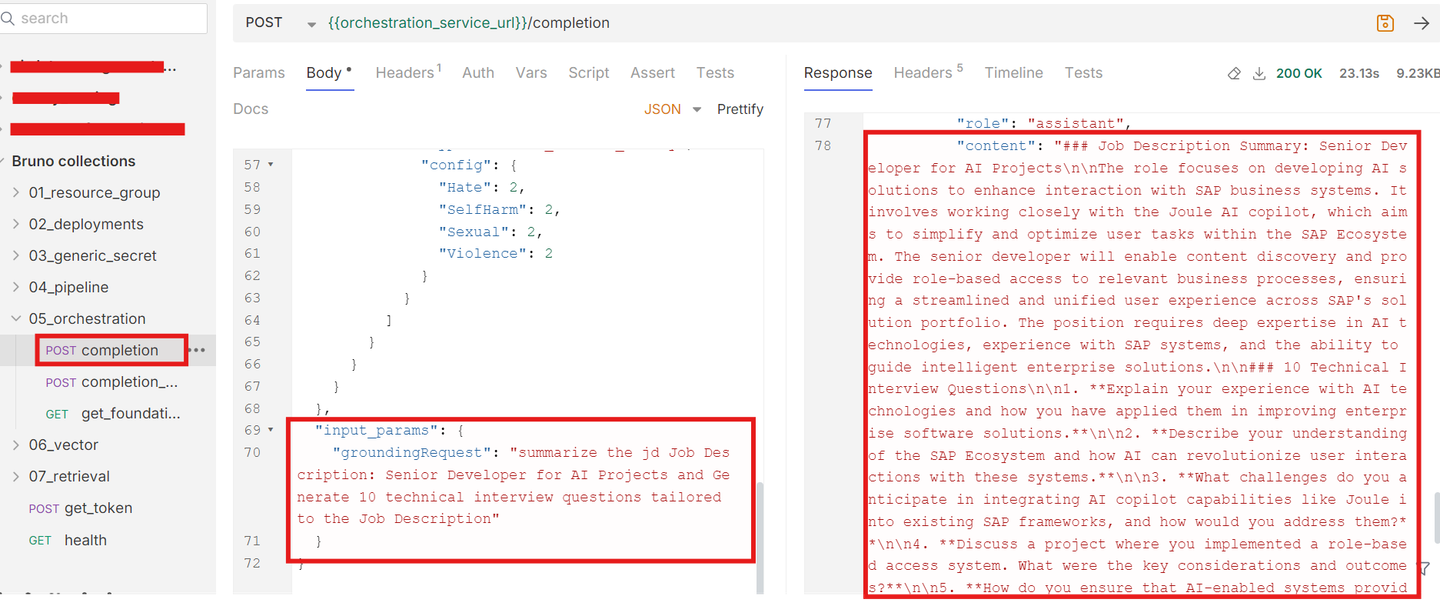
Task: Select the Response tab
Action: (x=838, y=72)
